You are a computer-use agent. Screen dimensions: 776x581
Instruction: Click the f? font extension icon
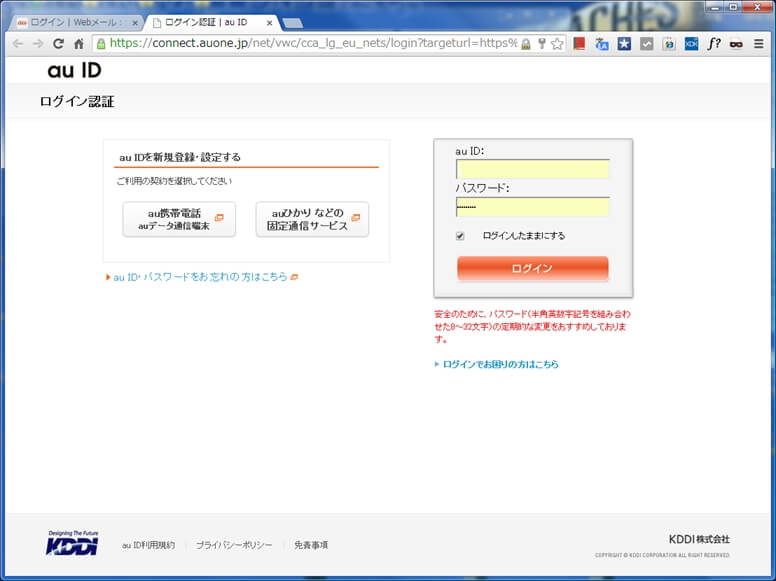714,44
